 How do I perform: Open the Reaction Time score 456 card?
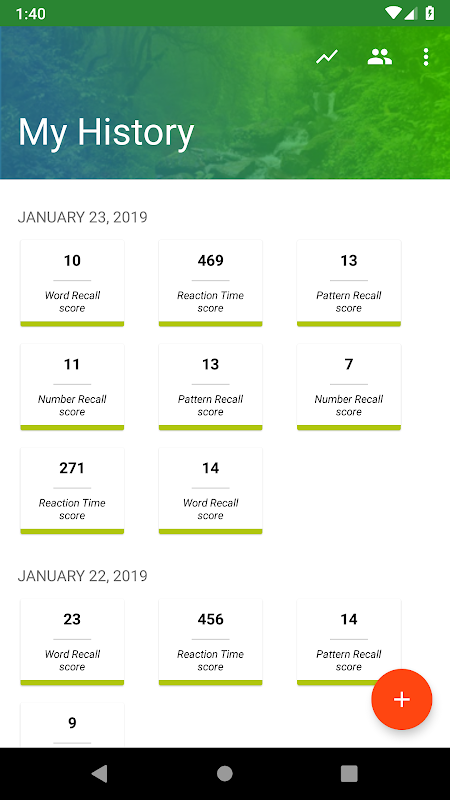tap(210, 642)
